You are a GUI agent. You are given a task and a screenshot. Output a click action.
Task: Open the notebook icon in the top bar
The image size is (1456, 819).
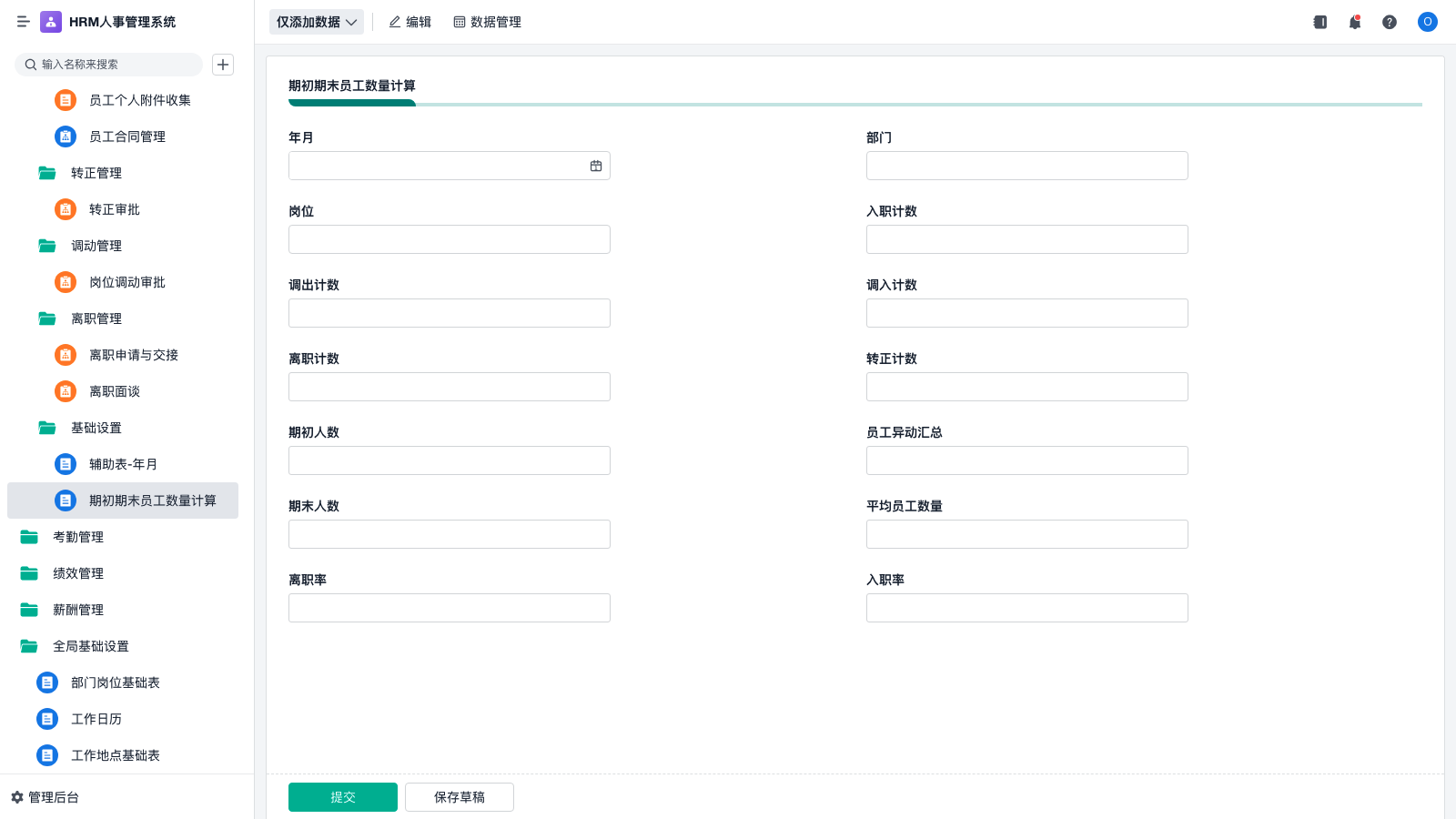click(x=1320, y=22)
